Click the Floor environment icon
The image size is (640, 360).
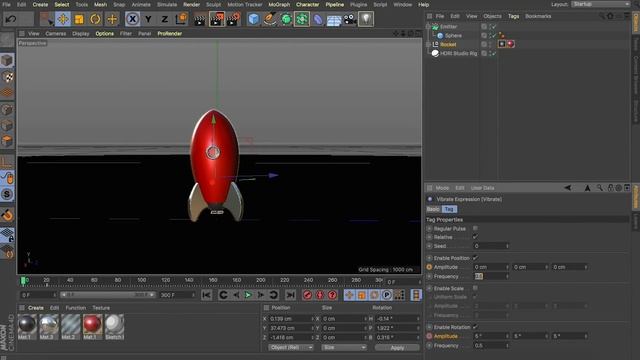334,19
